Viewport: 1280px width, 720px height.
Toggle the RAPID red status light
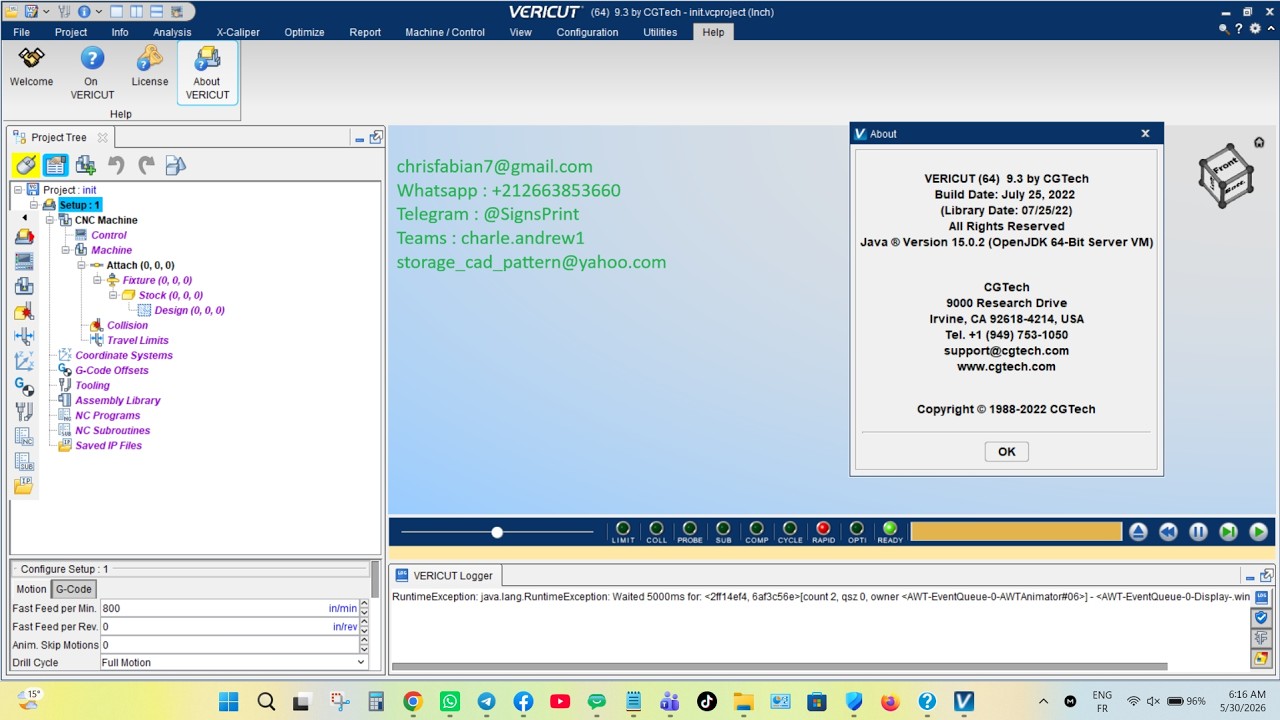tap(823, 529)
